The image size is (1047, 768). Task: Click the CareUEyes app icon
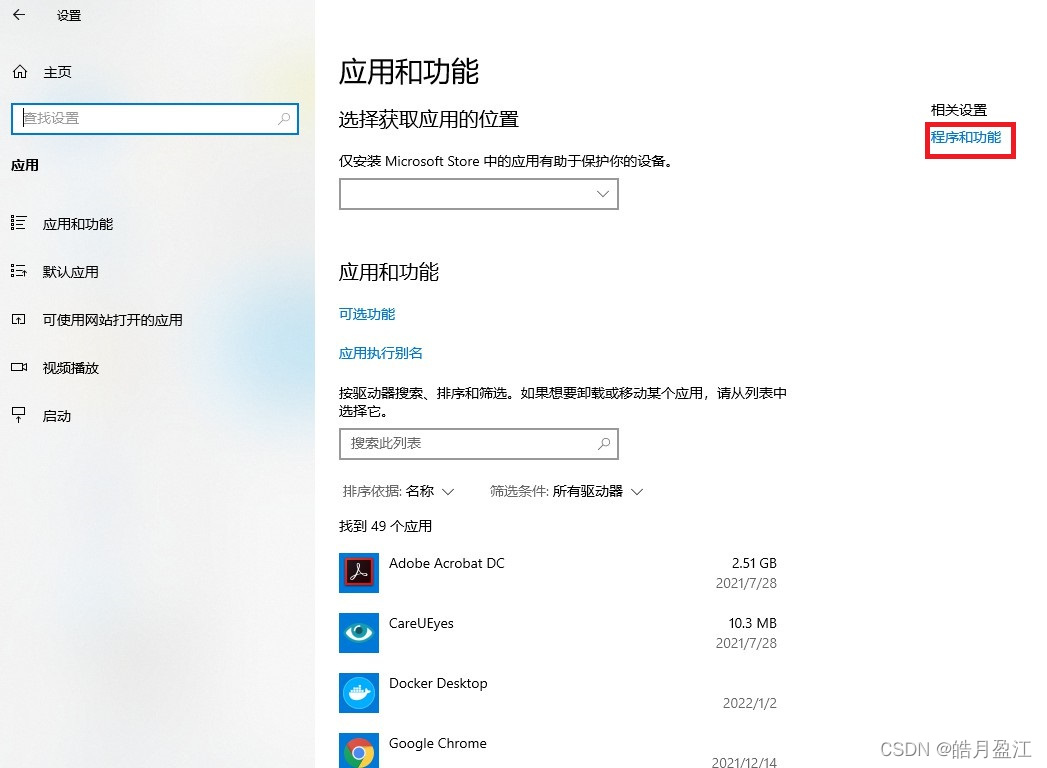click(x=358, y=632)
